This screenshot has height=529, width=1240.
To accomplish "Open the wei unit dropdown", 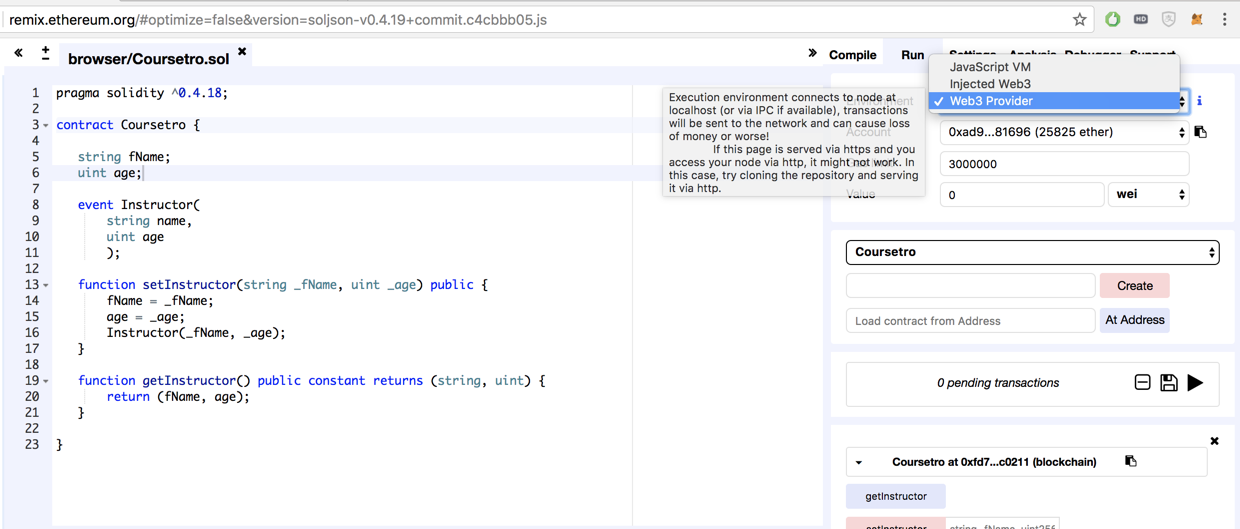I will coord(1149,194).
